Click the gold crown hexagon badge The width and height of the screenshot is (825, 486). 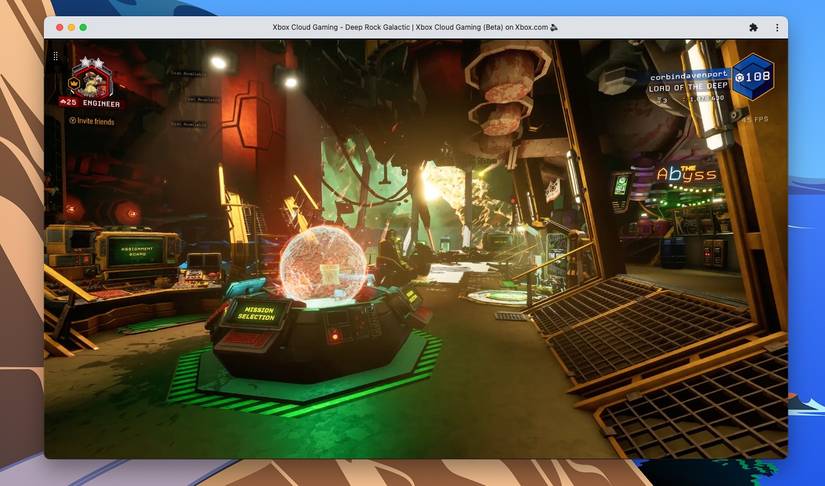tap(74, 83)
